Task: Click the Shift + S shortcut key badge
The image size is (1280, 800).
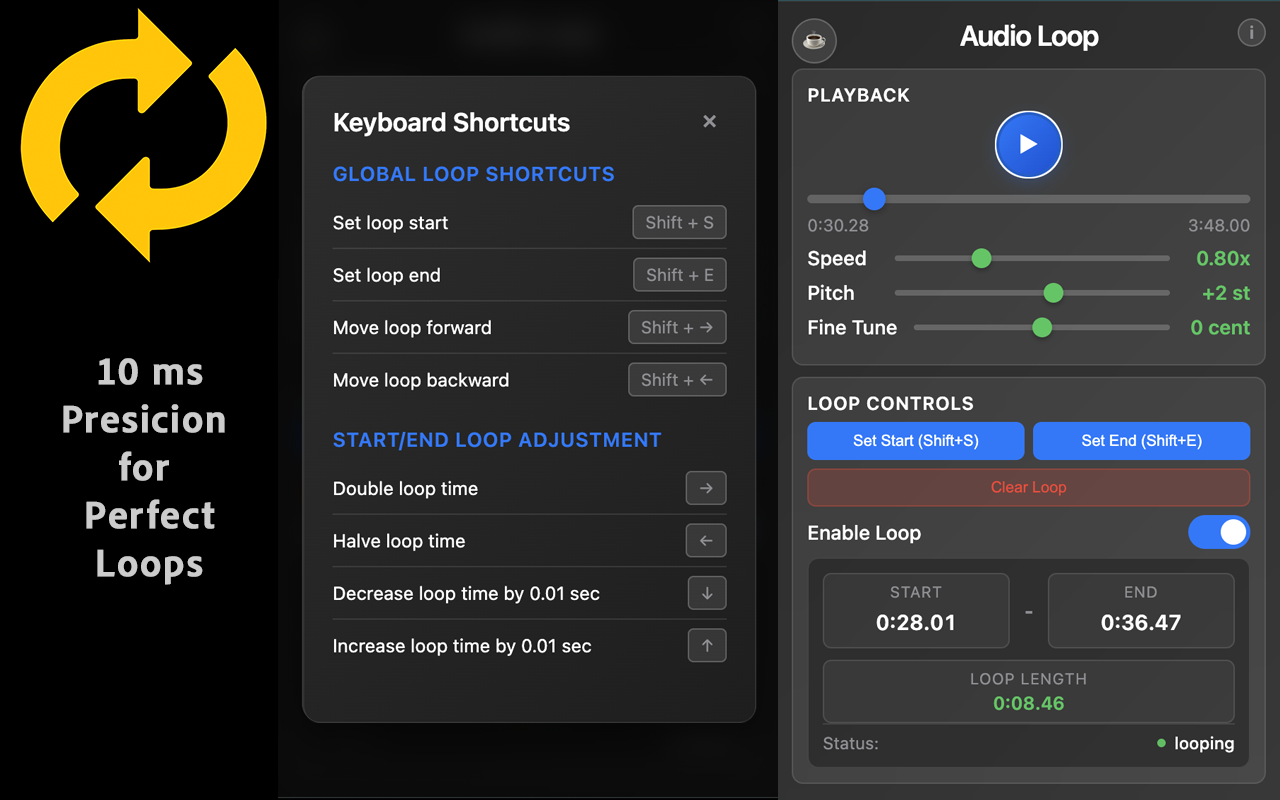Action: pyautogui.click(x=679, y=222)
